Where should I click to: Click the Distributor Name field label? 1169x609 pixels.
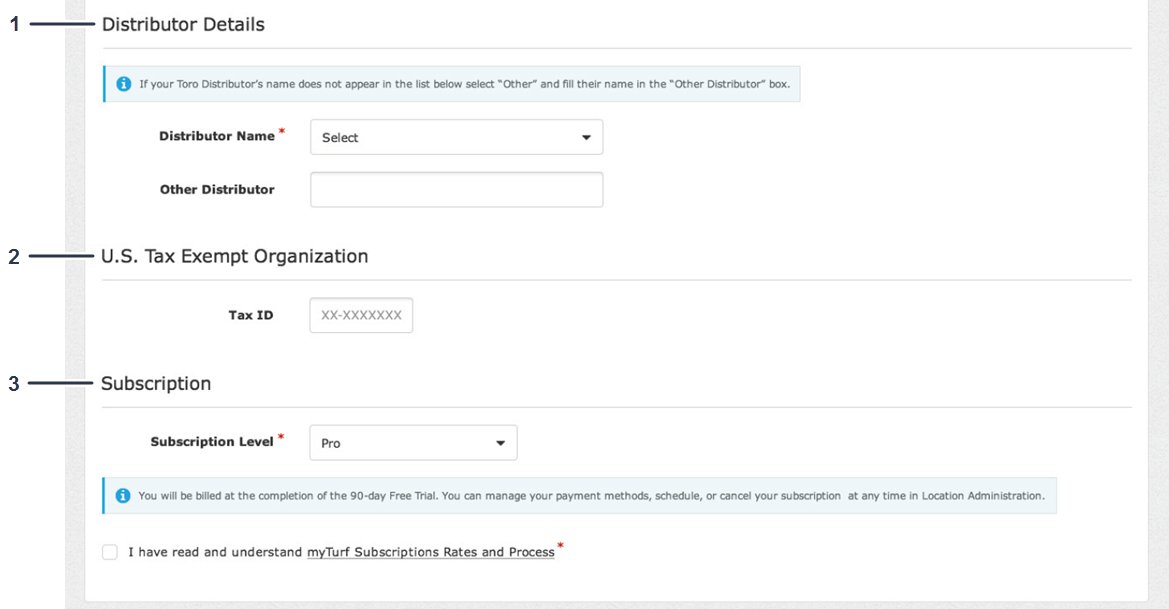pos(216,136)
